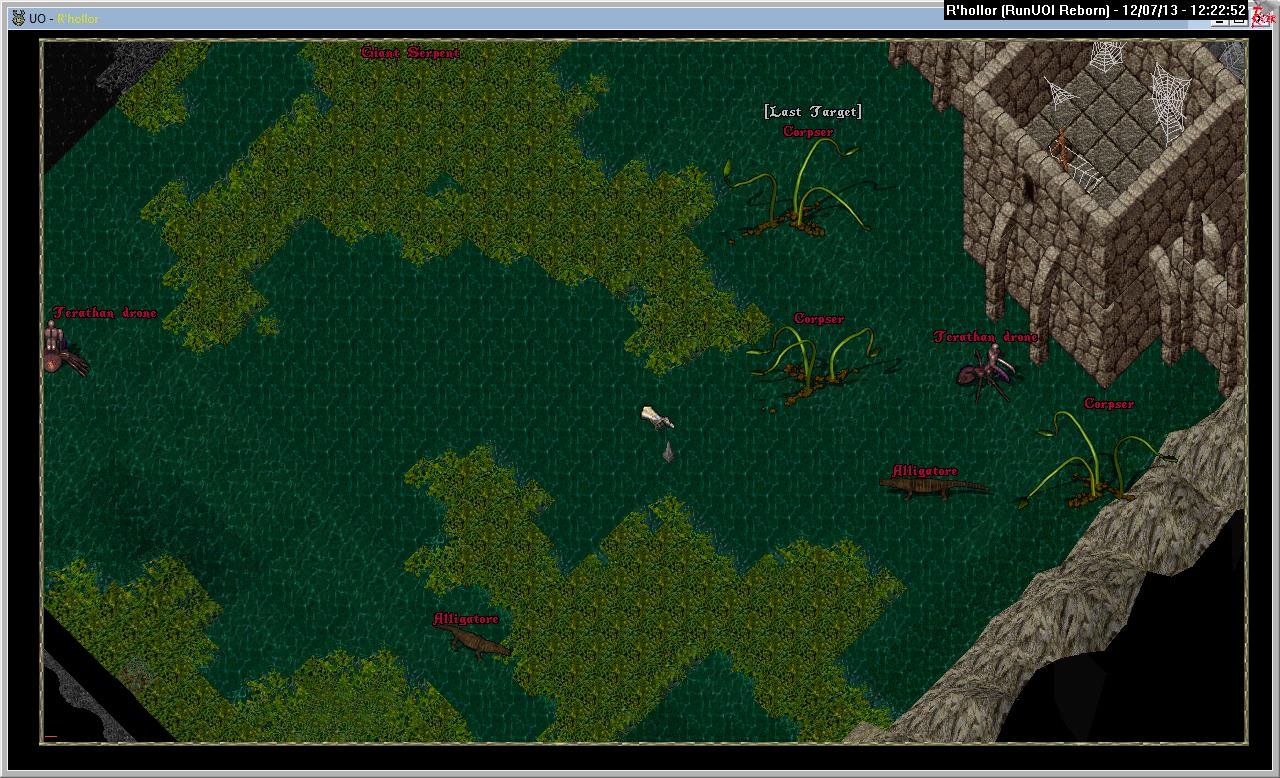
Task: Target the Corpser plant next to the cliff
Action: click(x=1095, y=460)
